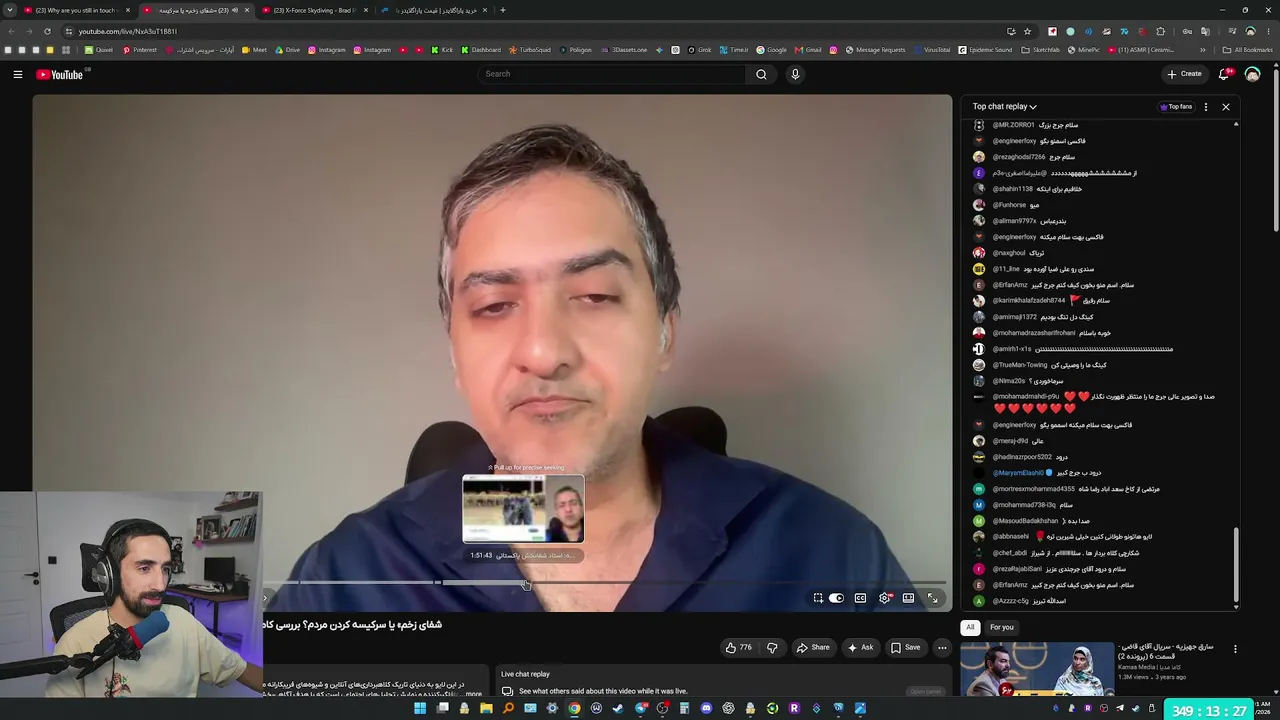
Task: Reload the current page
Action: tap(47, 31)
